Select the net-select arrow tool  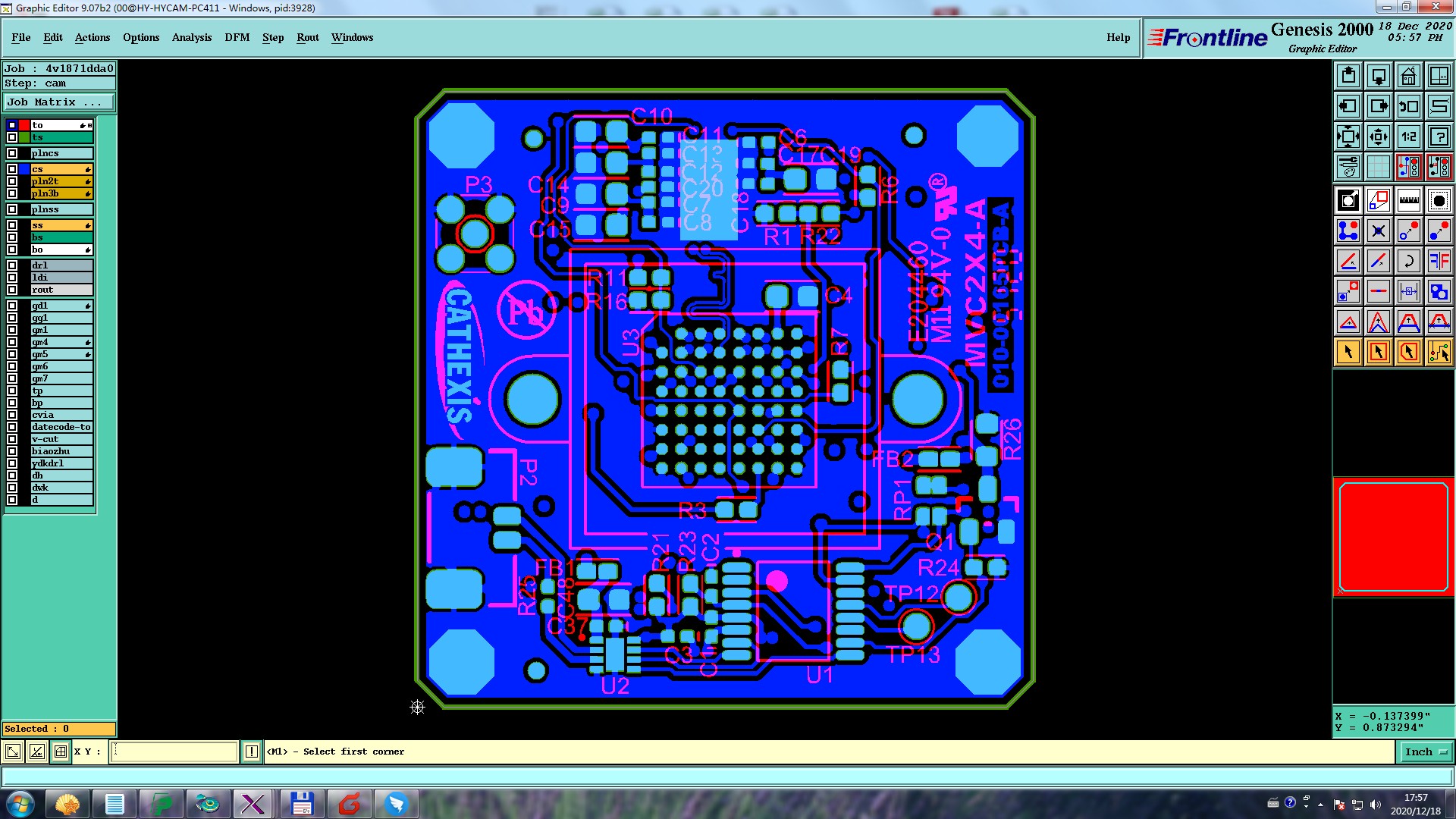(x=1439, y=352)
